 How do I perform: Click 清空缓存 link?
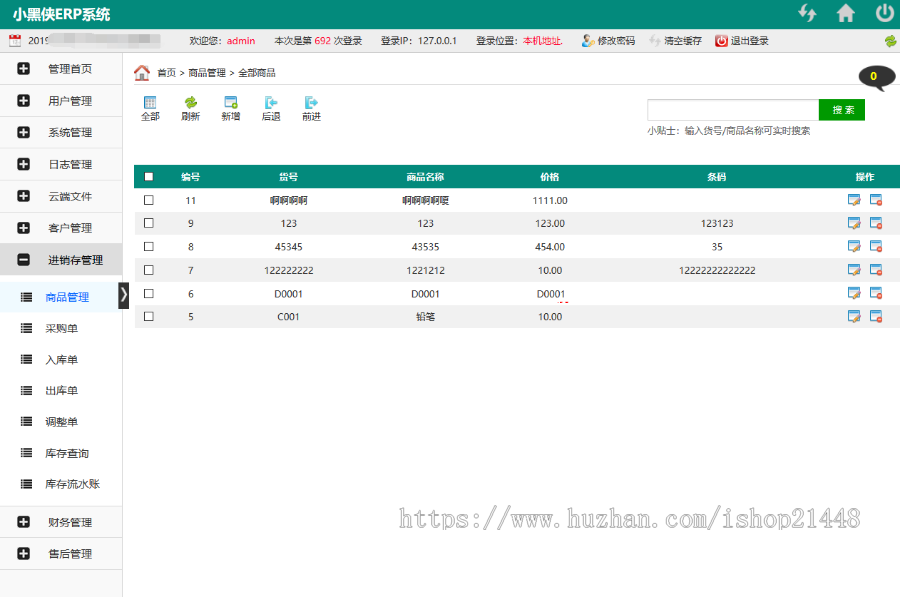pos(676,41)
